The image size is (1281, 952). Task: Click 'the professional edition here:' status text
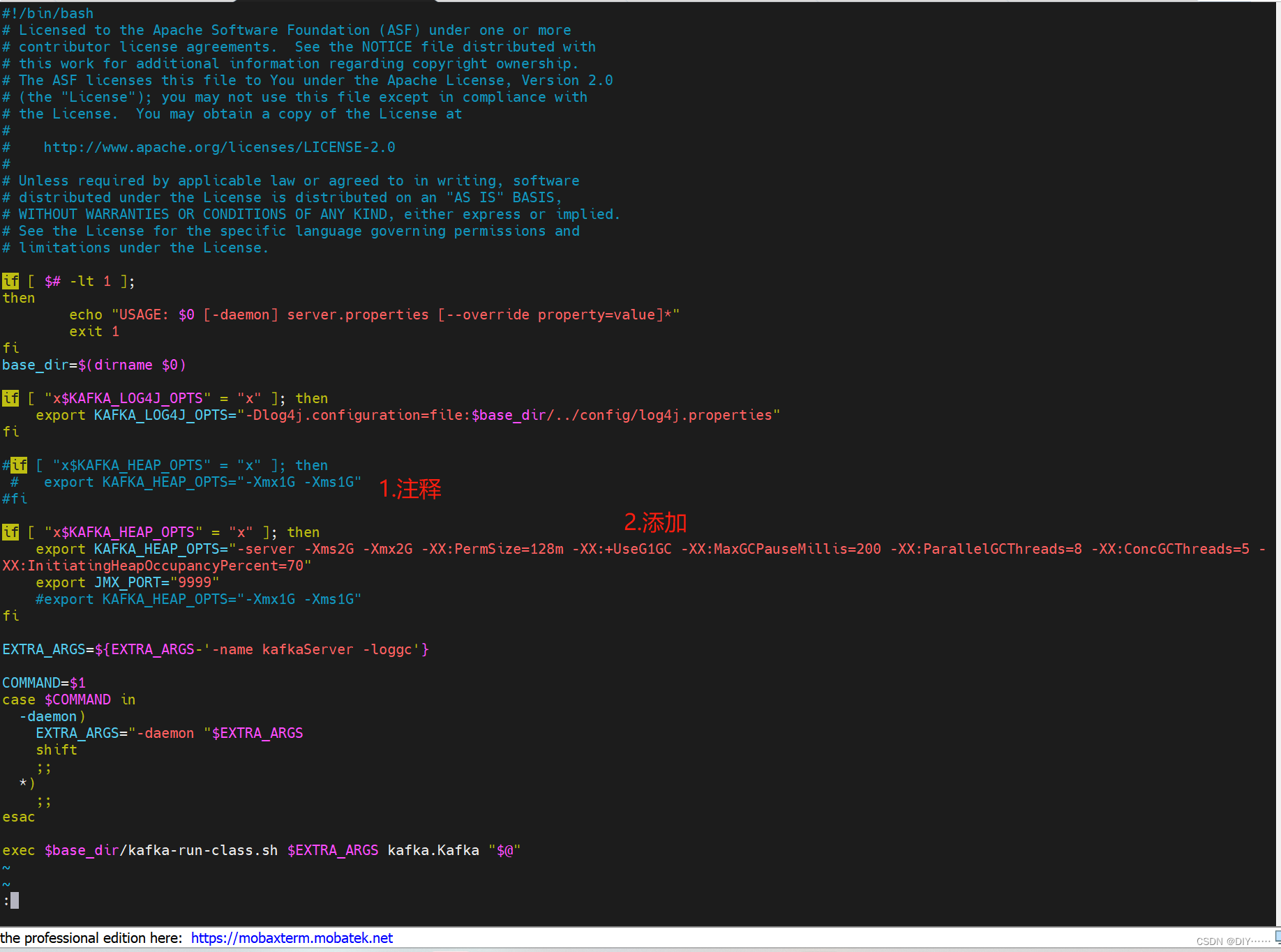pos(91,938)
